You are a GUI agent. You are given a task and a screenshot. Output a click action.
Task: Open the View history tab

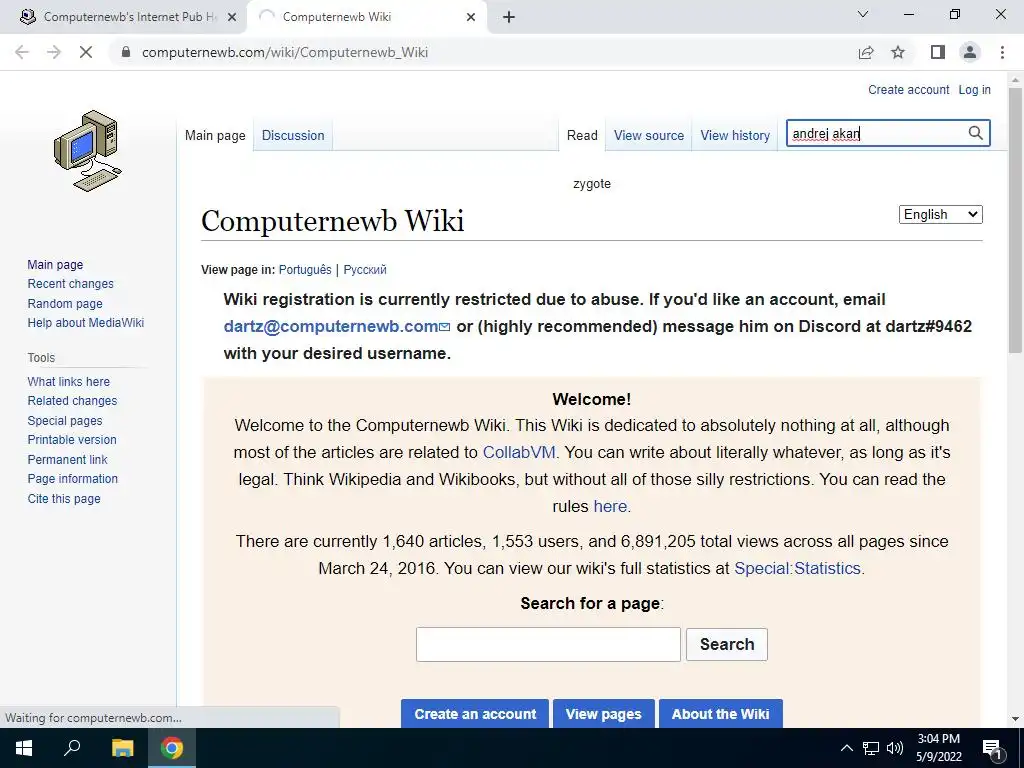(735, 135)
